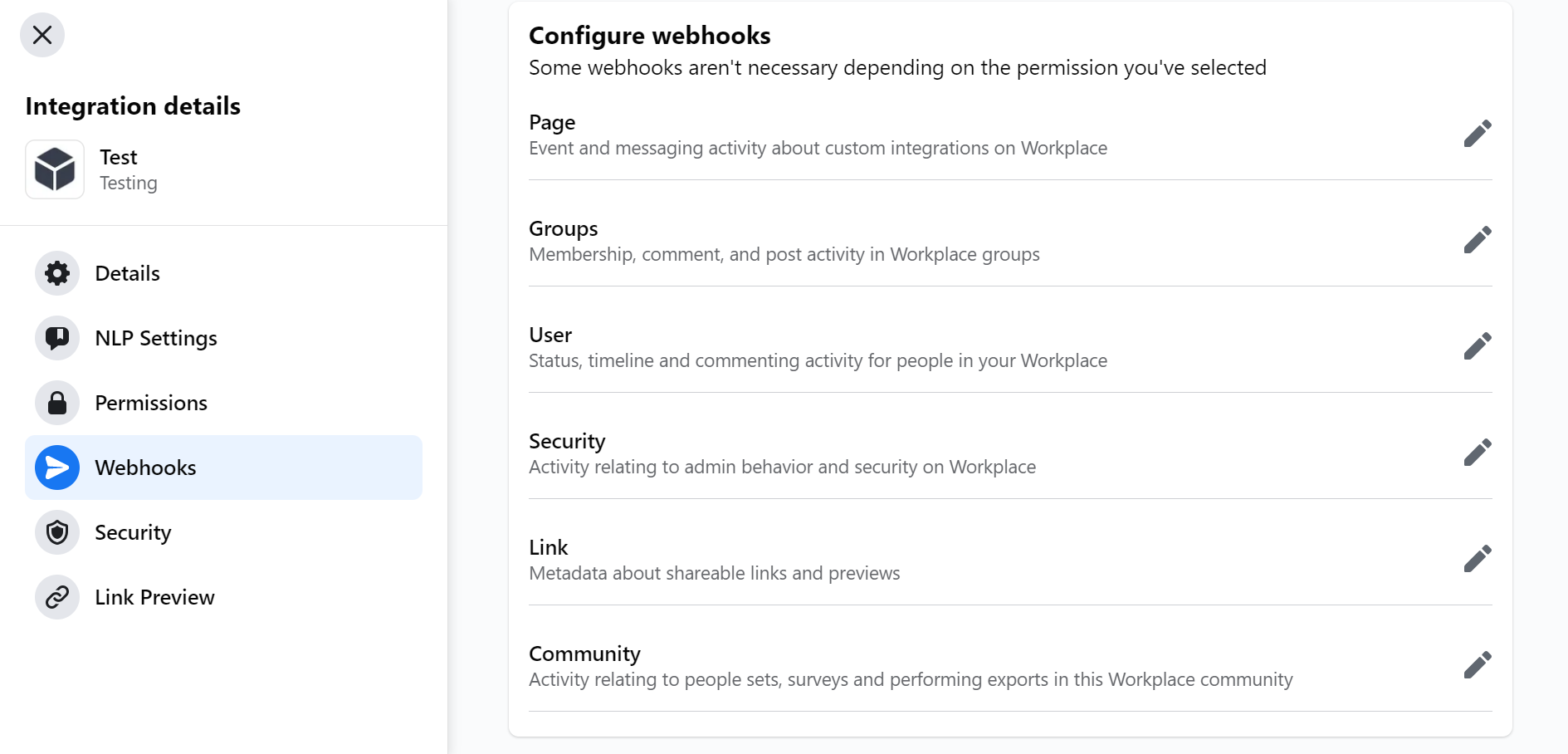Edit the Groups webhook with pencil icon
The height and width of the screenshot is (754, 1568).
point(1478,239)
